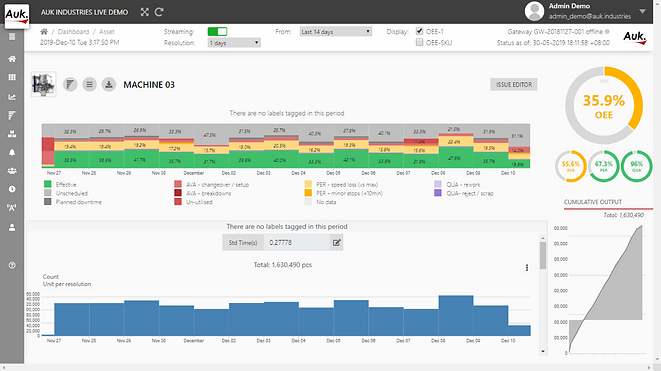Open the hamburger menu in sidebar
This screenshot has width=661, height=371.
[12, 37]
